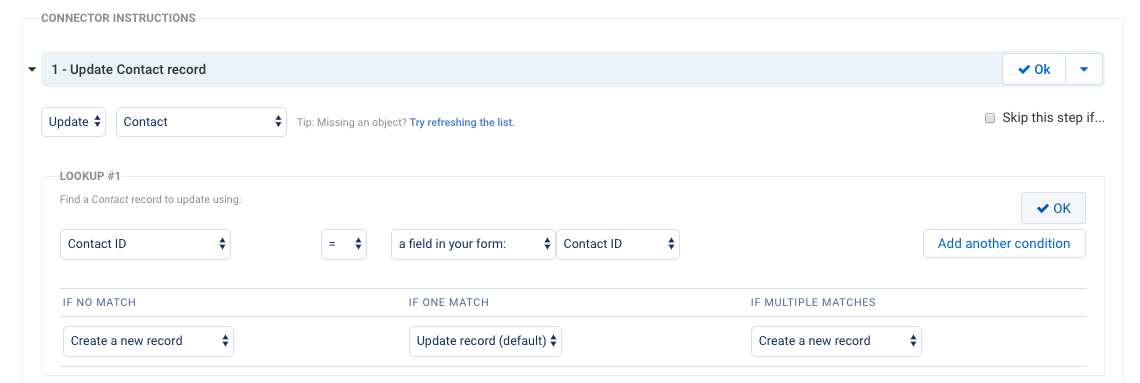Screen dimensions: 1140x383
Task: Click the checkmark icon in header Ok button
Action: point(1024,70)
